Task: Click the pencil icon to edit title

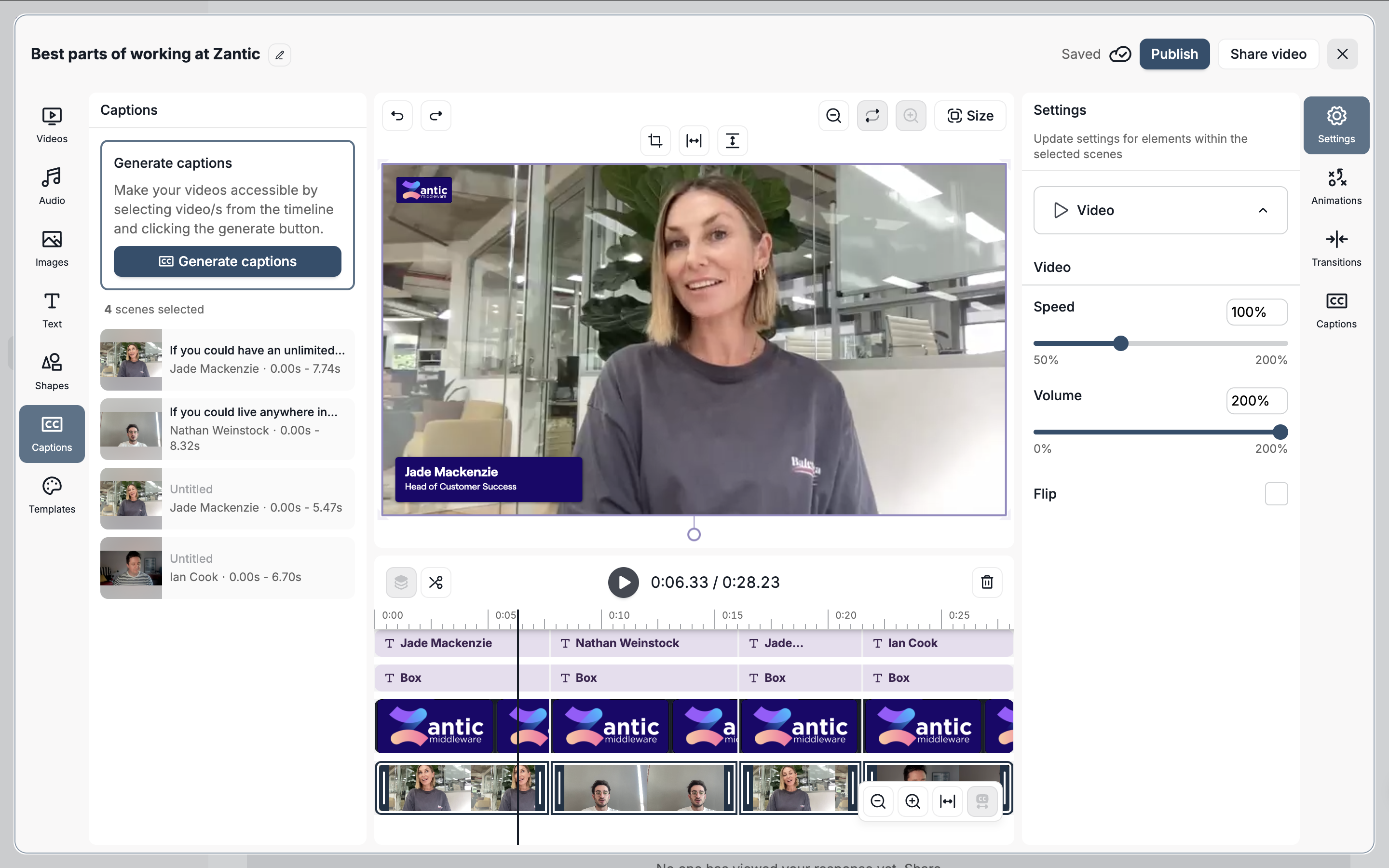Action: click(280, 54)
